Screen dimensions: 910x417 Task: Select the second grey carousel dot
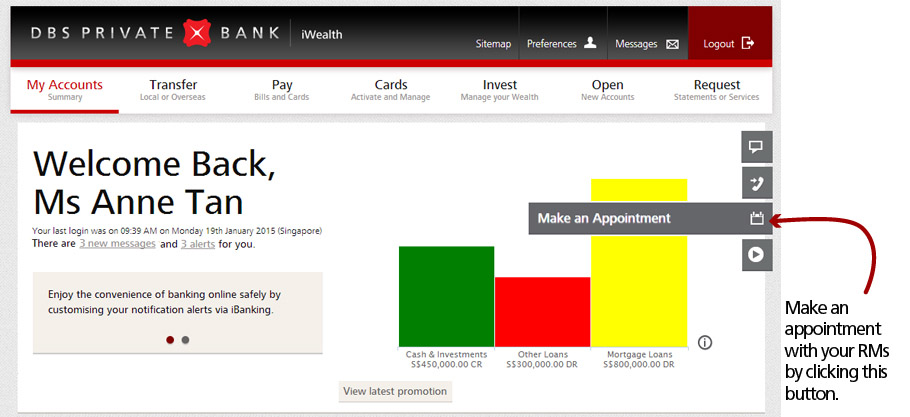pos(185,340)
